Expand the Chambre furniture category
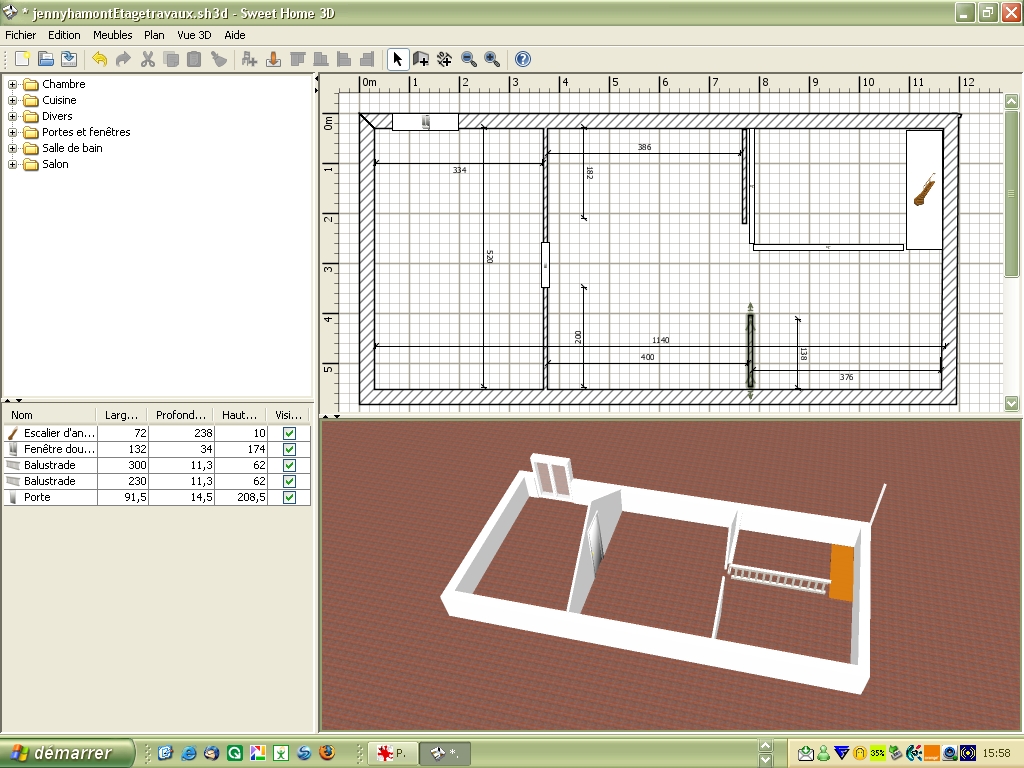This screenshot has height=768, width=1024. click(x=13, y=84)
